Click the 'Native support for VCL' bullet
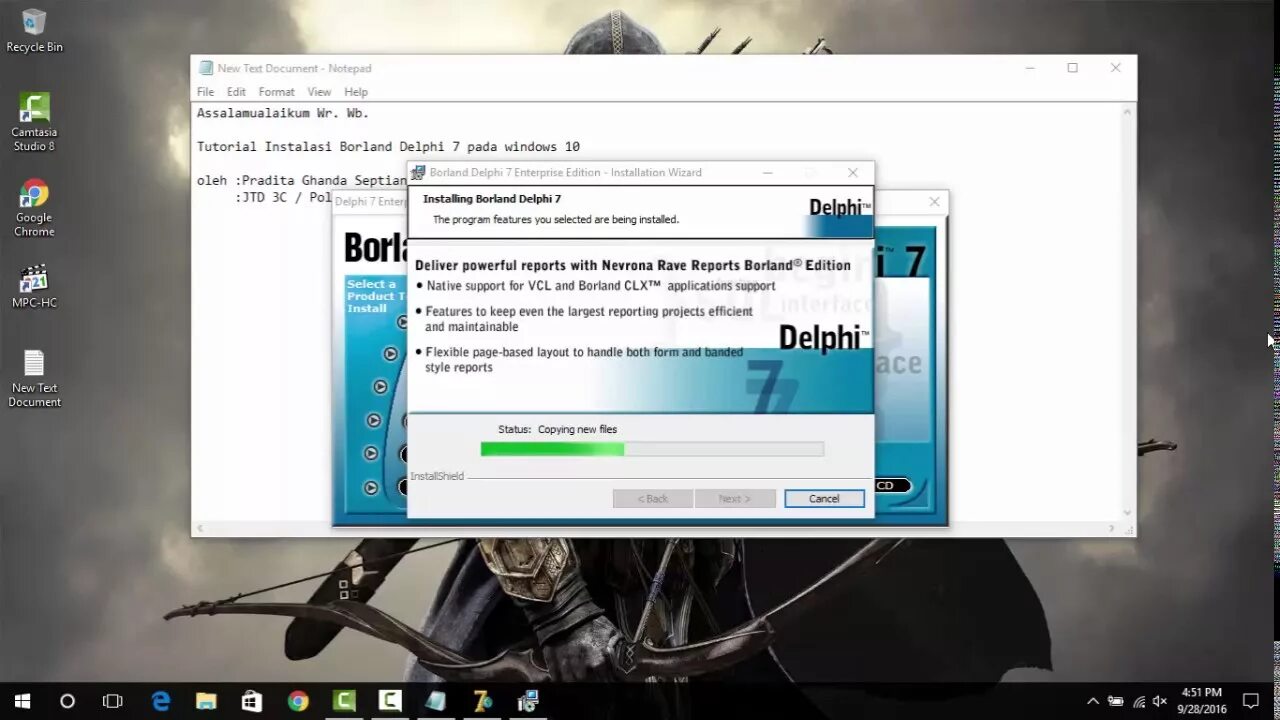Screen dimensions: 1280x720 tap(600, 285)
